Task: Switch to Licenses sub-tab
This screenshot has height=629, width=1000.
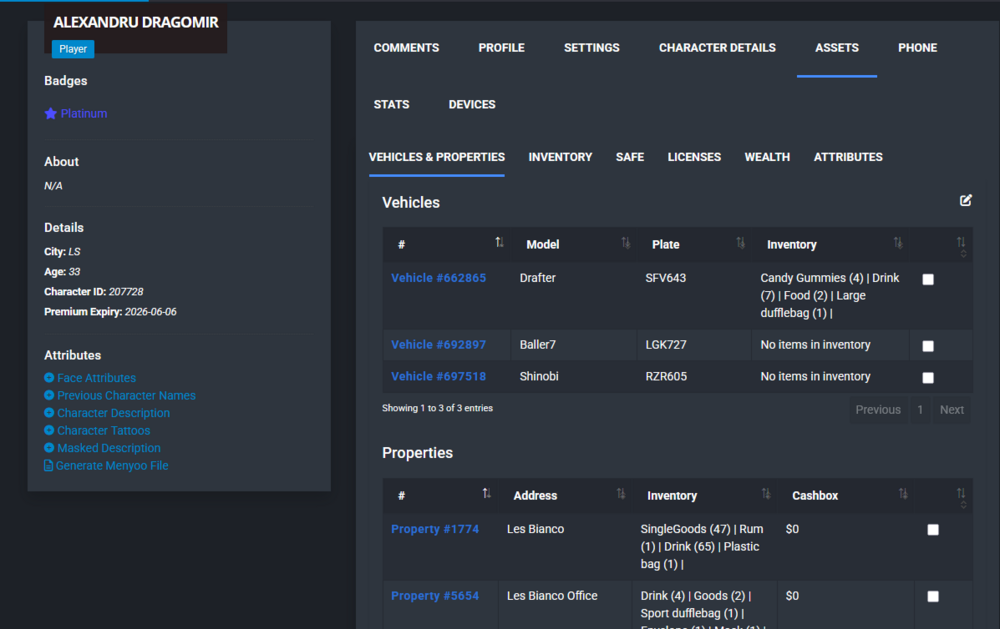Action: [x=694, y=157]
